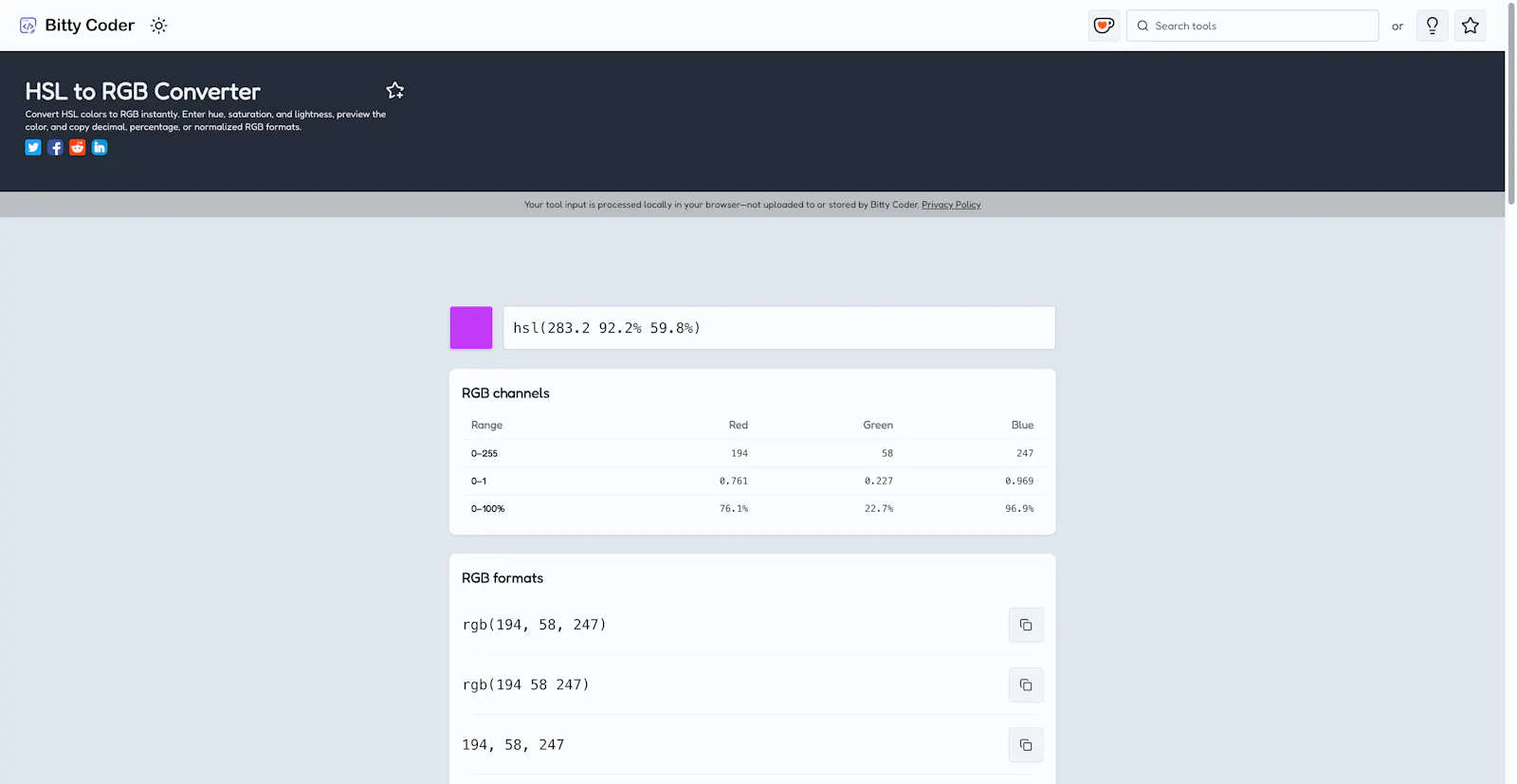The image size is (1517, 784).
Task: Select the 0.761 normalized red value
Action: pos(734,481)
